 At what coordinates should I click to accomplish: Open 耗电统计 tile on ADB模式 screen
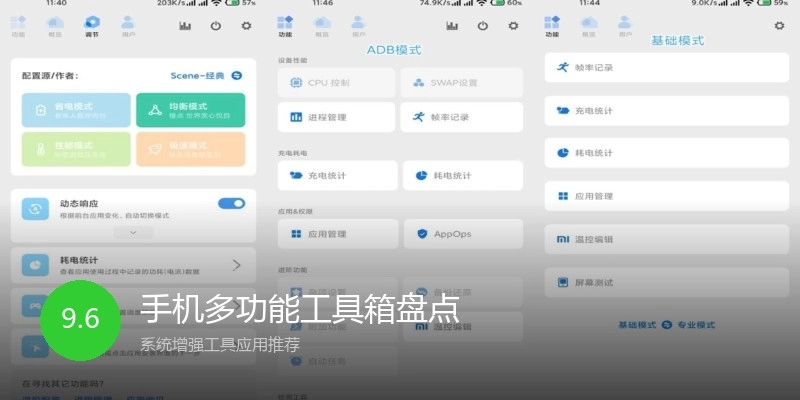463,176
